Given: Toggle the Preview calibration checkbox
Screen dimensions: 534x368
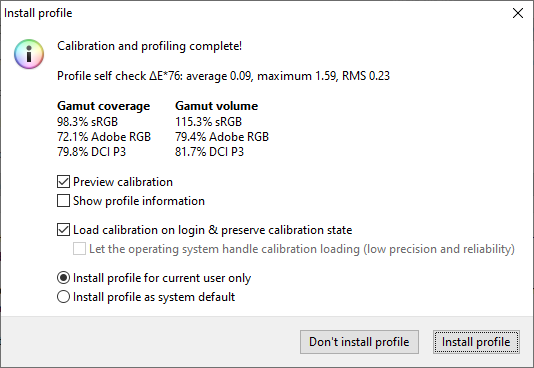Looking at the screenshot, I should (x=63, y=182).
